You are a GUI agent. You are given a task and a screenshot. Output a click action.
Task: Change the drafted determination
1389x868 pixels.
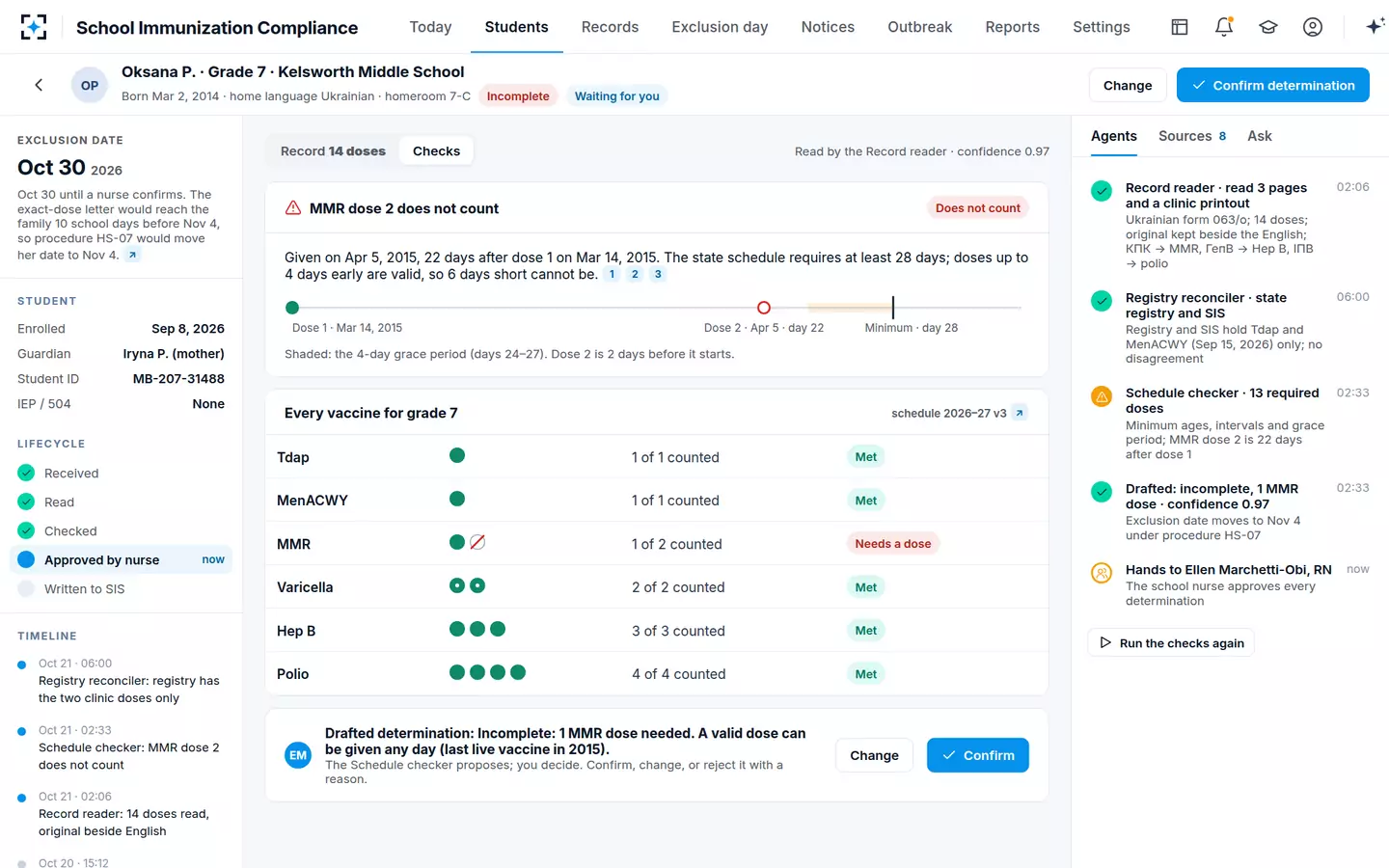tap(874, 755)
